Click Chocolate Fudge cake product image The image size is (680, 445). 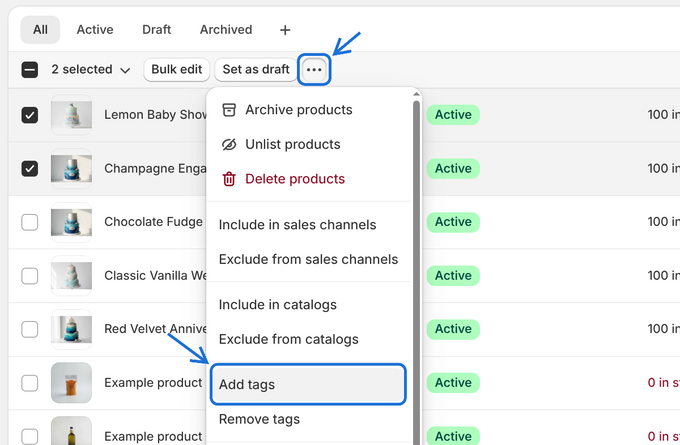coord(71,222)
